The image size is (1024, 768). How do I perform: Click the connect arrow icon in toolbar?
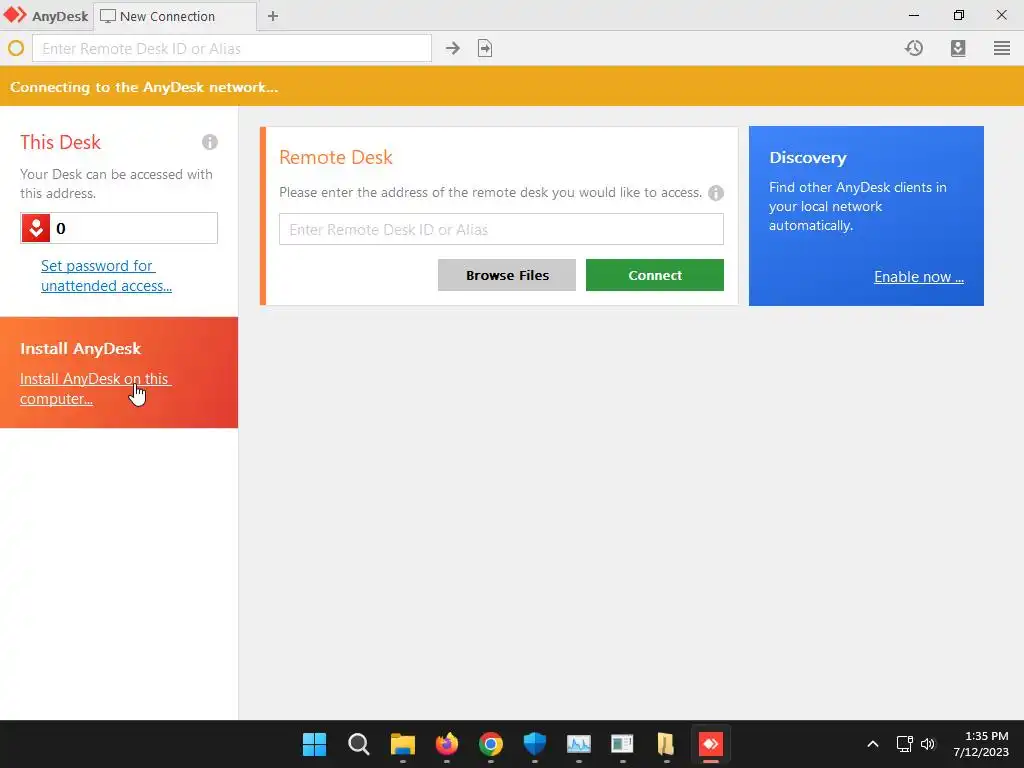tap(453, 48)
